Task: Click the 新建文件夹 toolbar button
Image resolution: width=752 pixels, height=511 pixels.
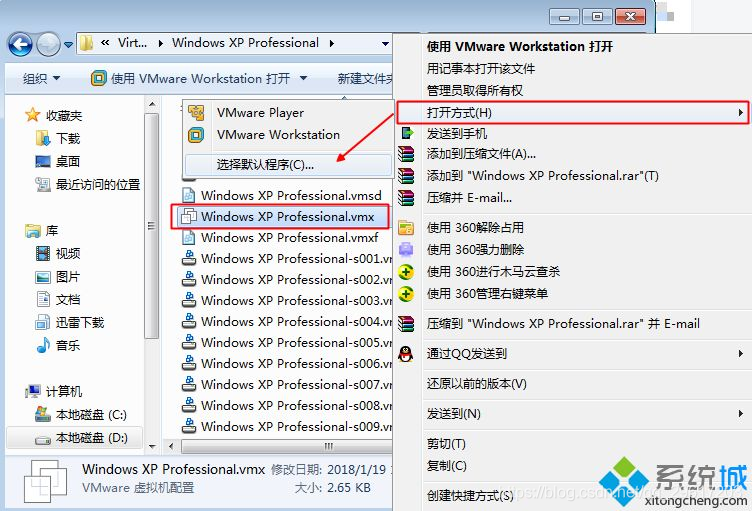Action: point(365,78)
